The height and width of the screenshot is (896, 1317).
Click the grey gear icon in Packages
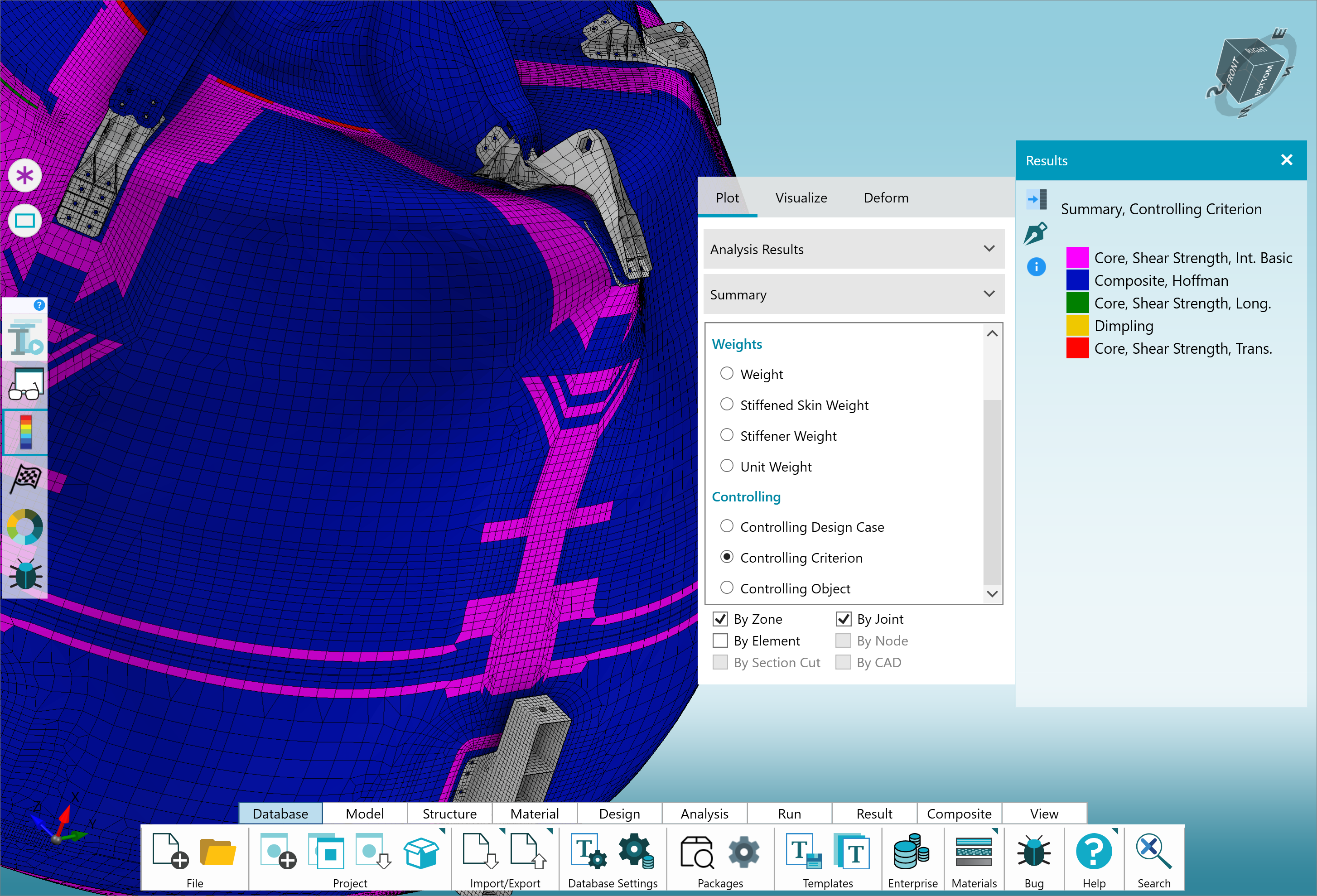[x=743, y=852]
